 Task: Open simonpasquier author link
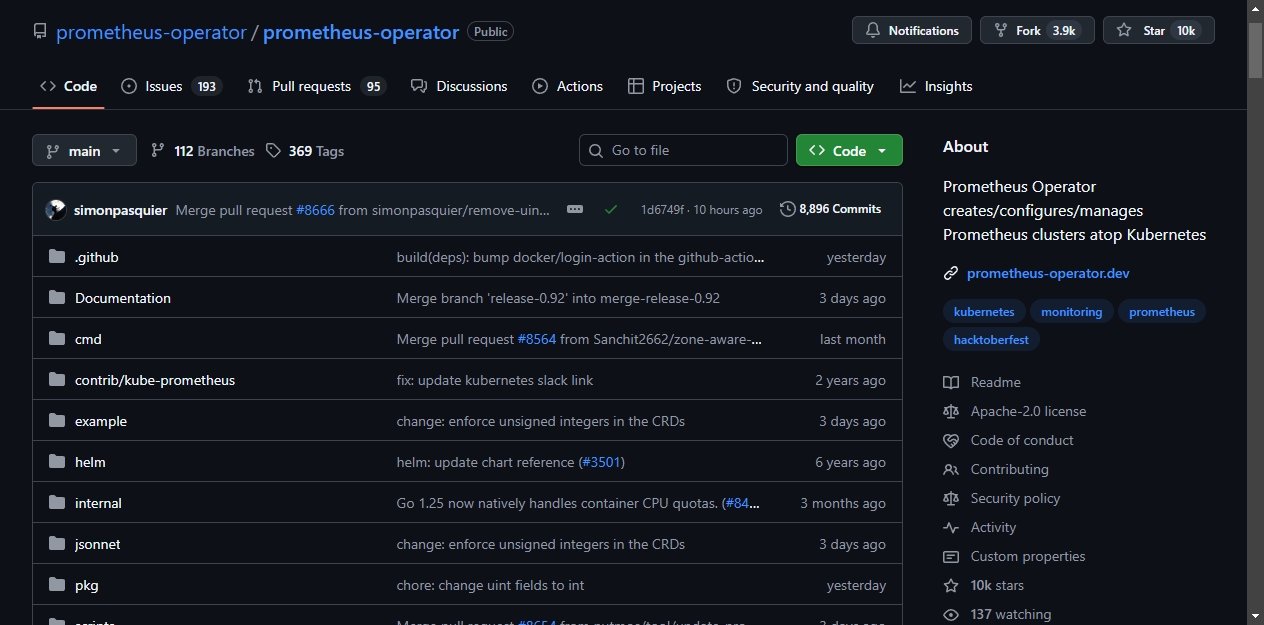[120, 210]
